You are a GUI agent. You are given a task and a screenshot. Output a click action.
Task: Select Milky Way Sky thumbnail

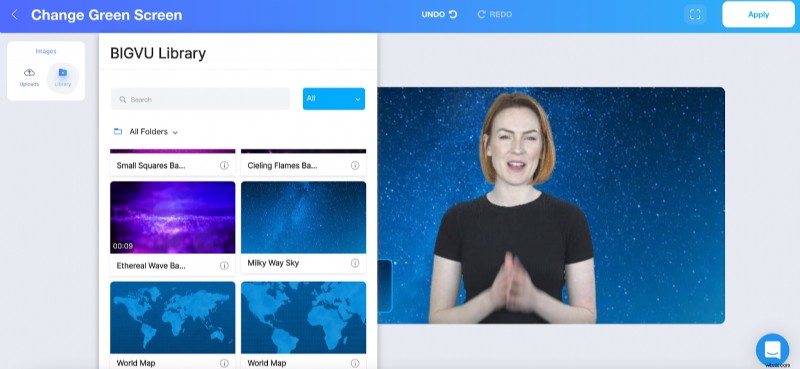[x=304, y=217]
